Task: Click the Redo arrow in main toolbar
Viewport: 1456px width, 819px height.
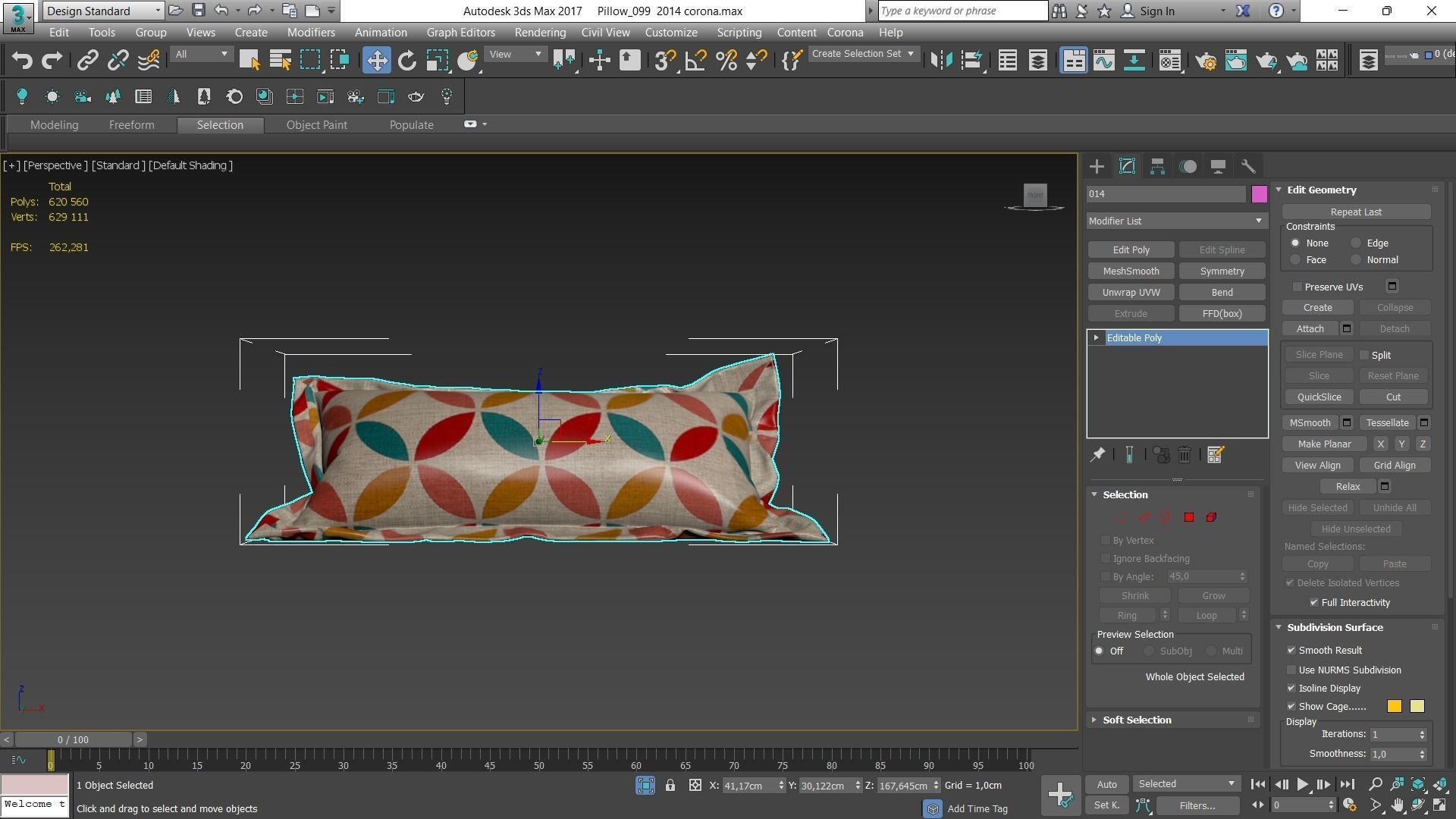Action: [52, 61]
